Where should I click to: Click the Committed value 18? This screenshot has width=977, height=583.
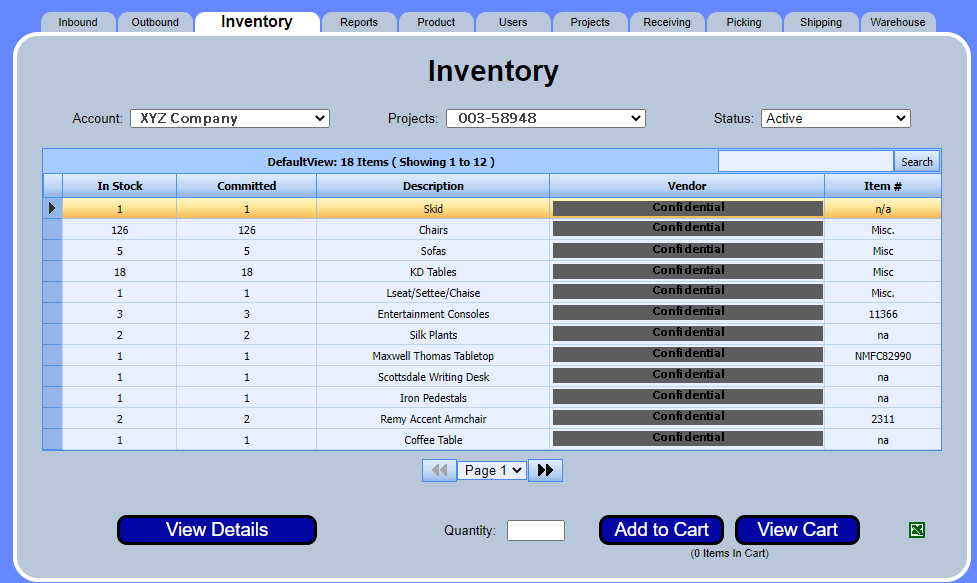[x=247, y=272]
